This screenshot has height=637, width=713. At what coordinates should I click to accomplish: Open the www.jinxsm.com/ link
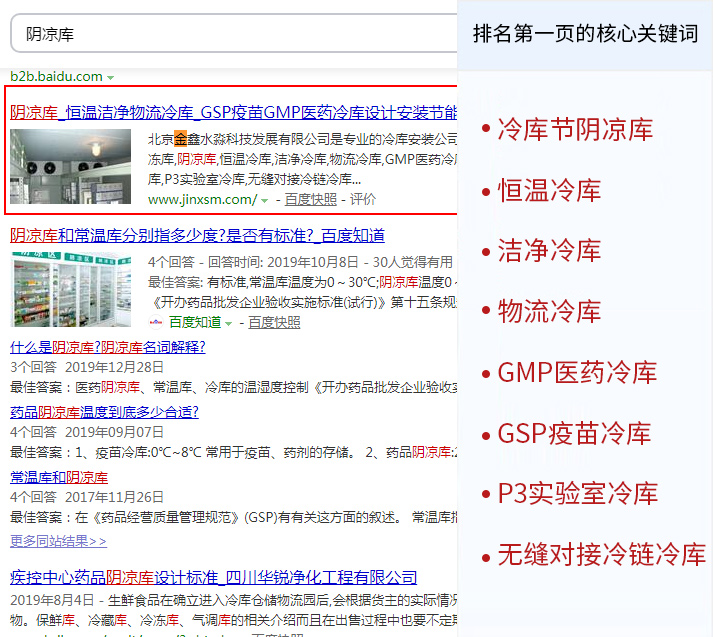tap(202, 200)
